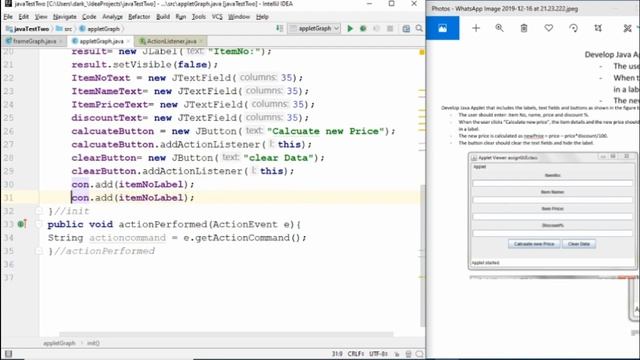The image size is (640, 360).
Task: Click "setVisible" on line 21
Action: pyautogui.click(x=142, y=64)
